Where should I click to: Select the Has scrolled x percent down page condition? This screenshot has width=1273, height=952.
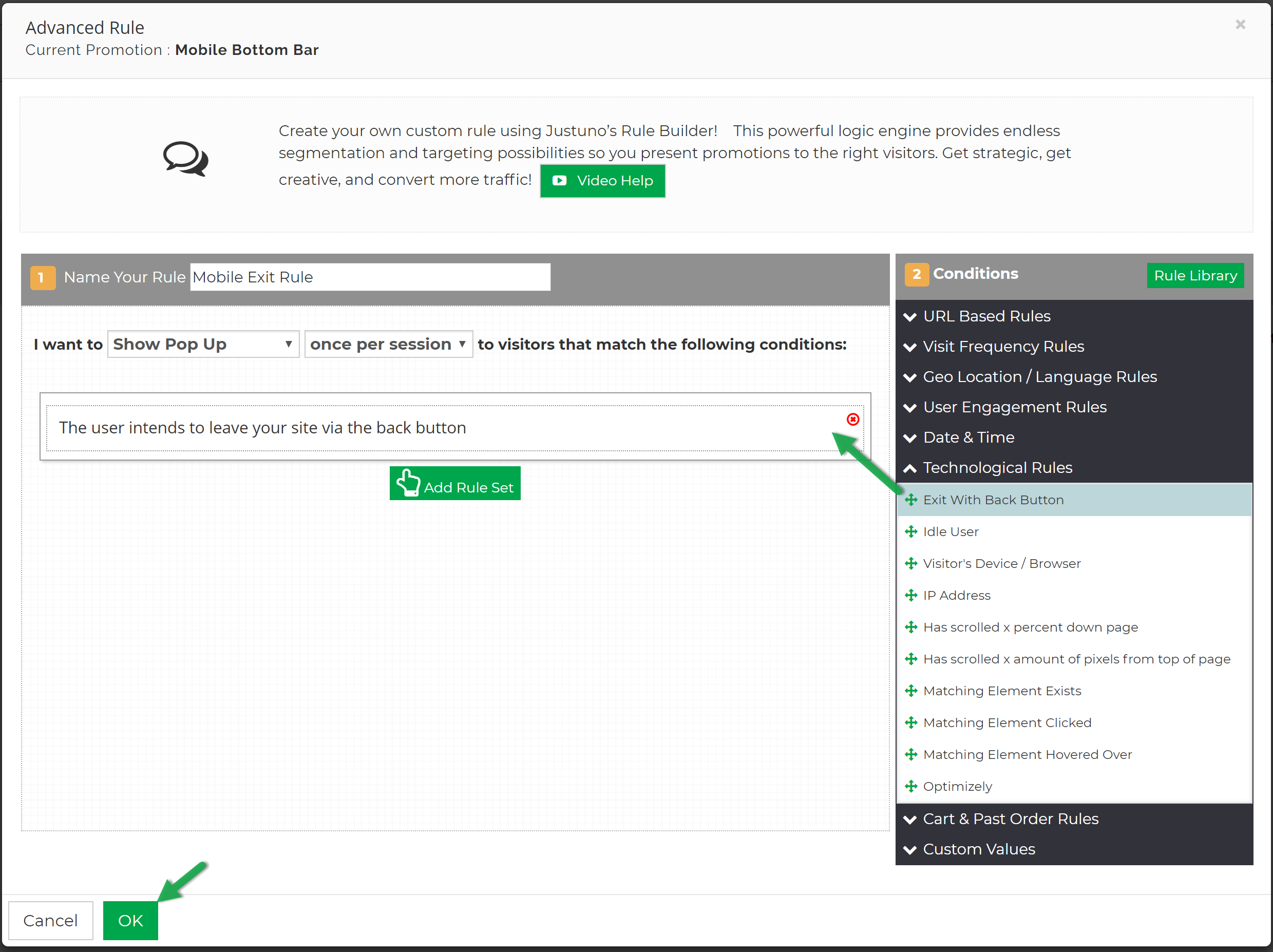1031,627
